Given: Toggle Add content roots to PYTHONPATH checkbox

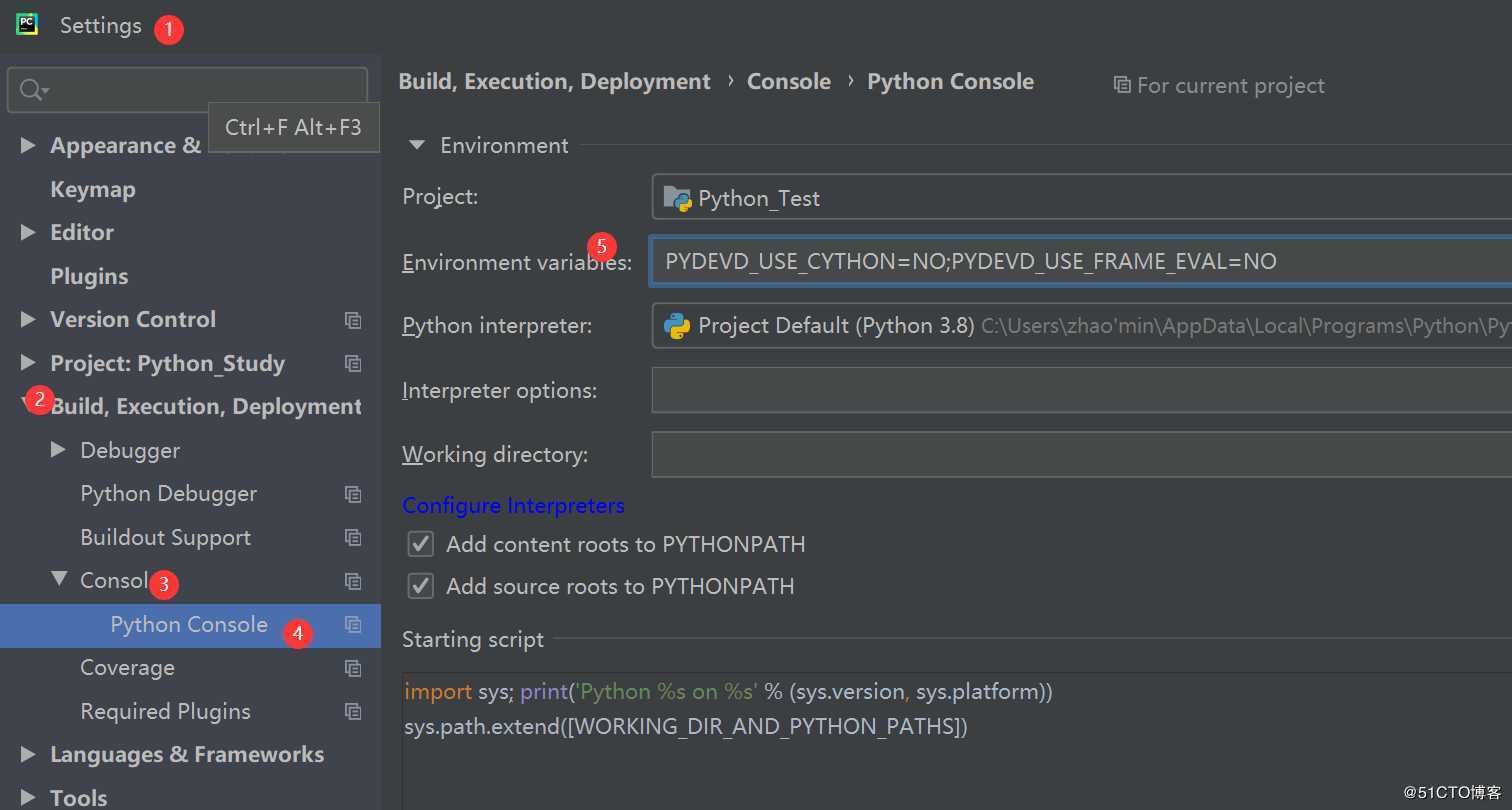Looking at the screenshot, I should tap(421, 544).
